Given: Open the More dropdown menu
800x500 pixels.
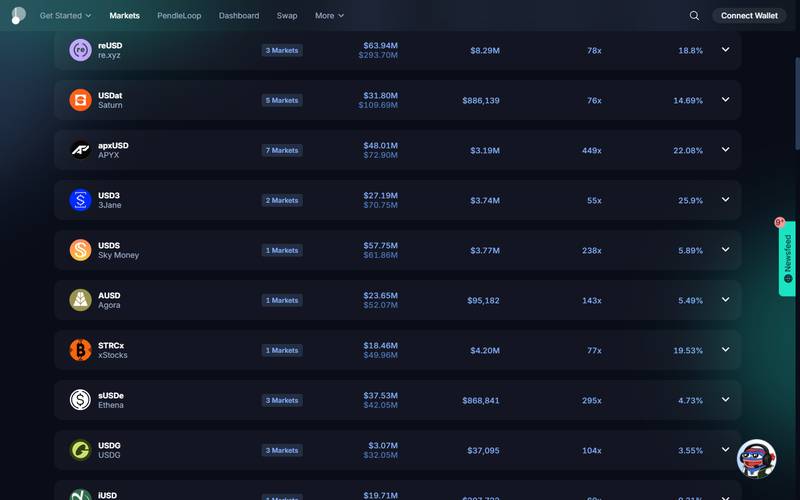Looking at the screenshot, I should click(329, 16).
